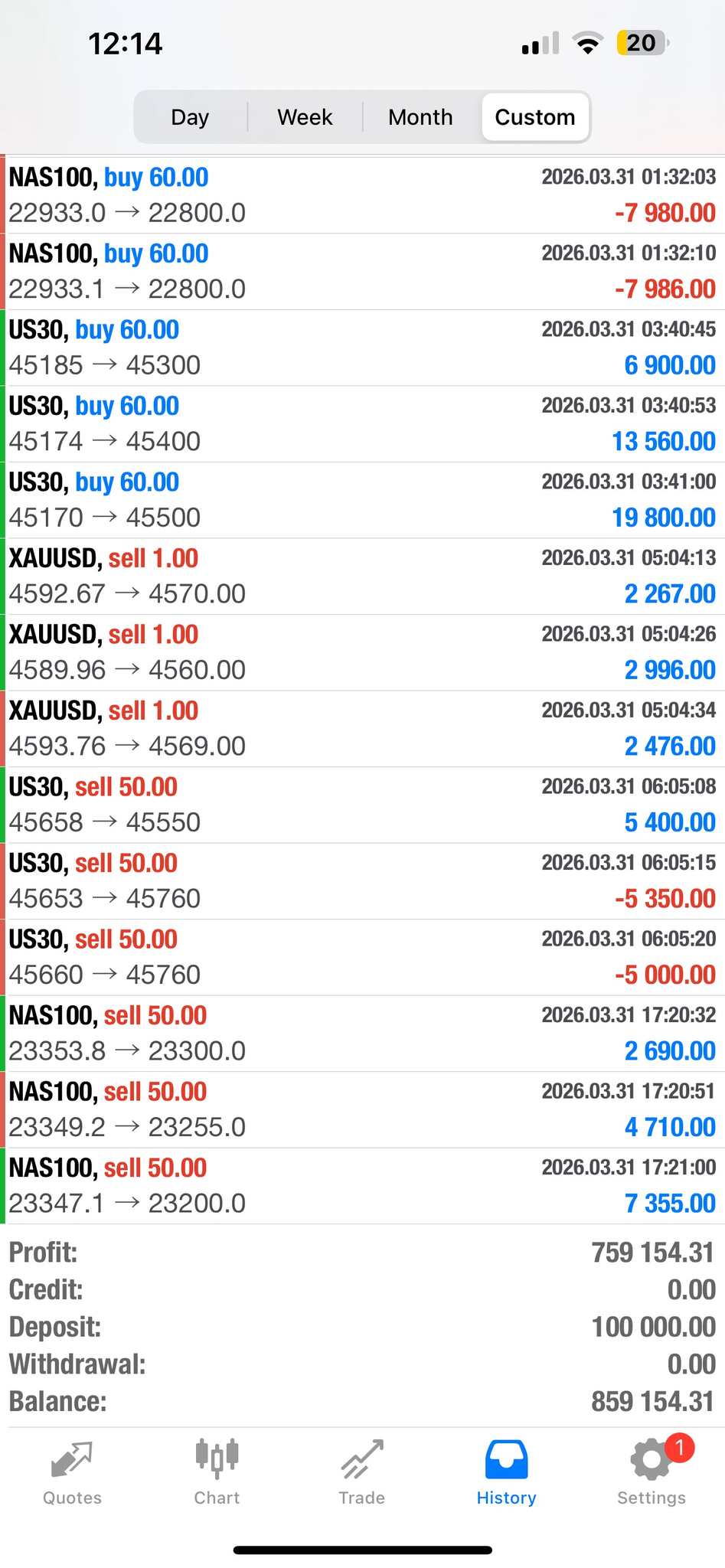The image size is (725, 1568).
Task: Tap the clock showing 12:14
Action: pyautogui.click(x=126, y=44)
